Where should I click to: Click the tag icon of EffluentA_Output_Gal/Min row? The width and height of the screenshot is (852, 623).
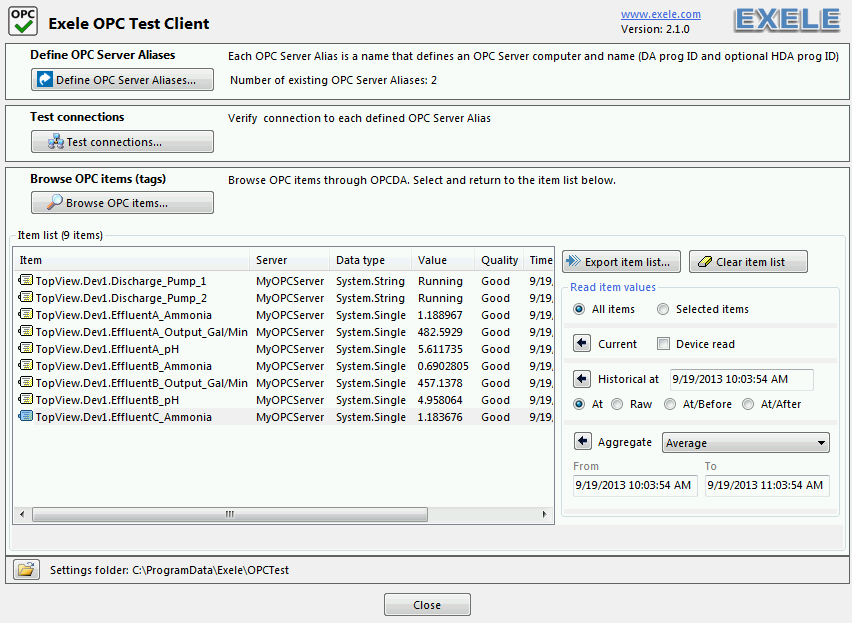[x=26, y=331]
